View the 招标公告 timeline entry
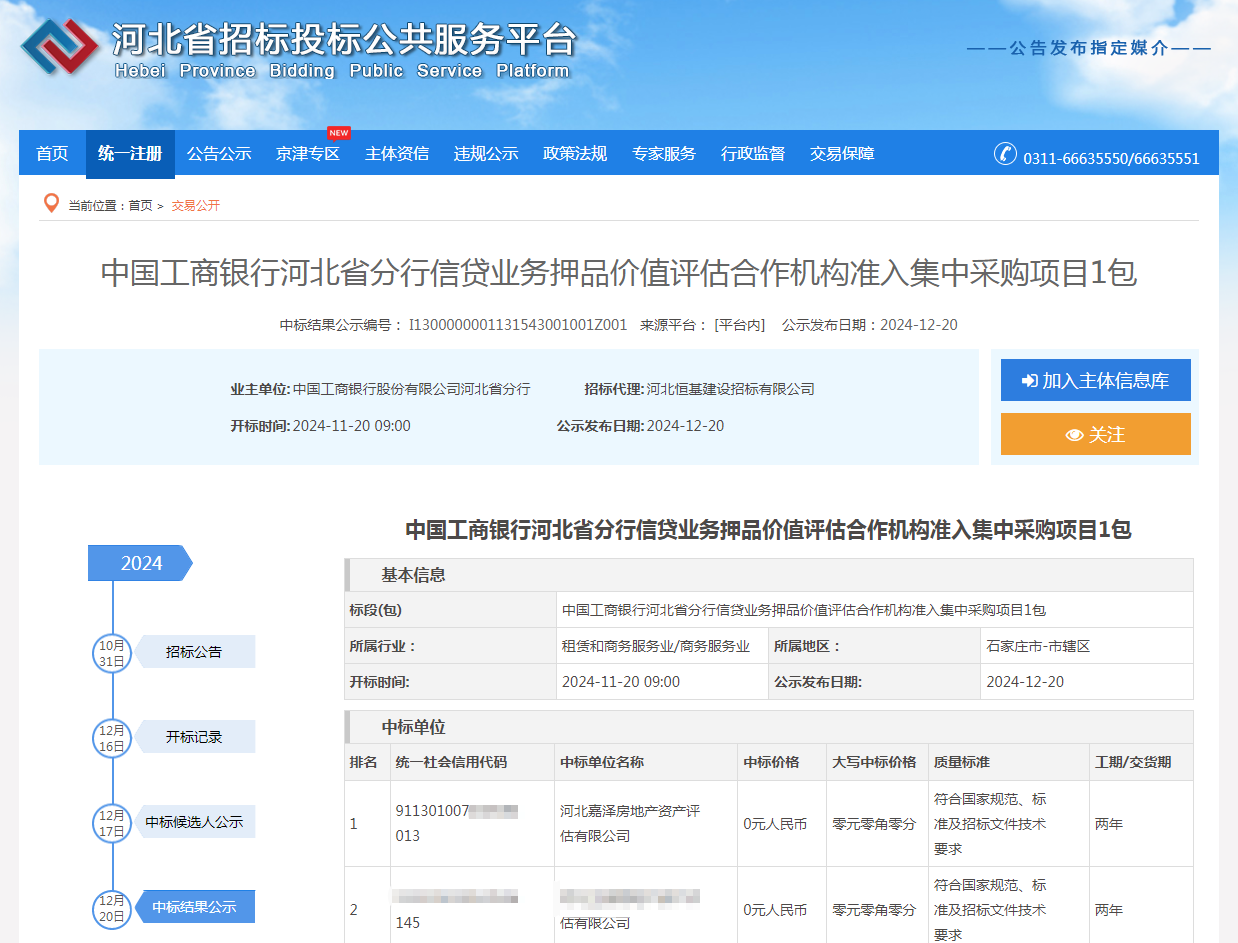 click(197, 651)
